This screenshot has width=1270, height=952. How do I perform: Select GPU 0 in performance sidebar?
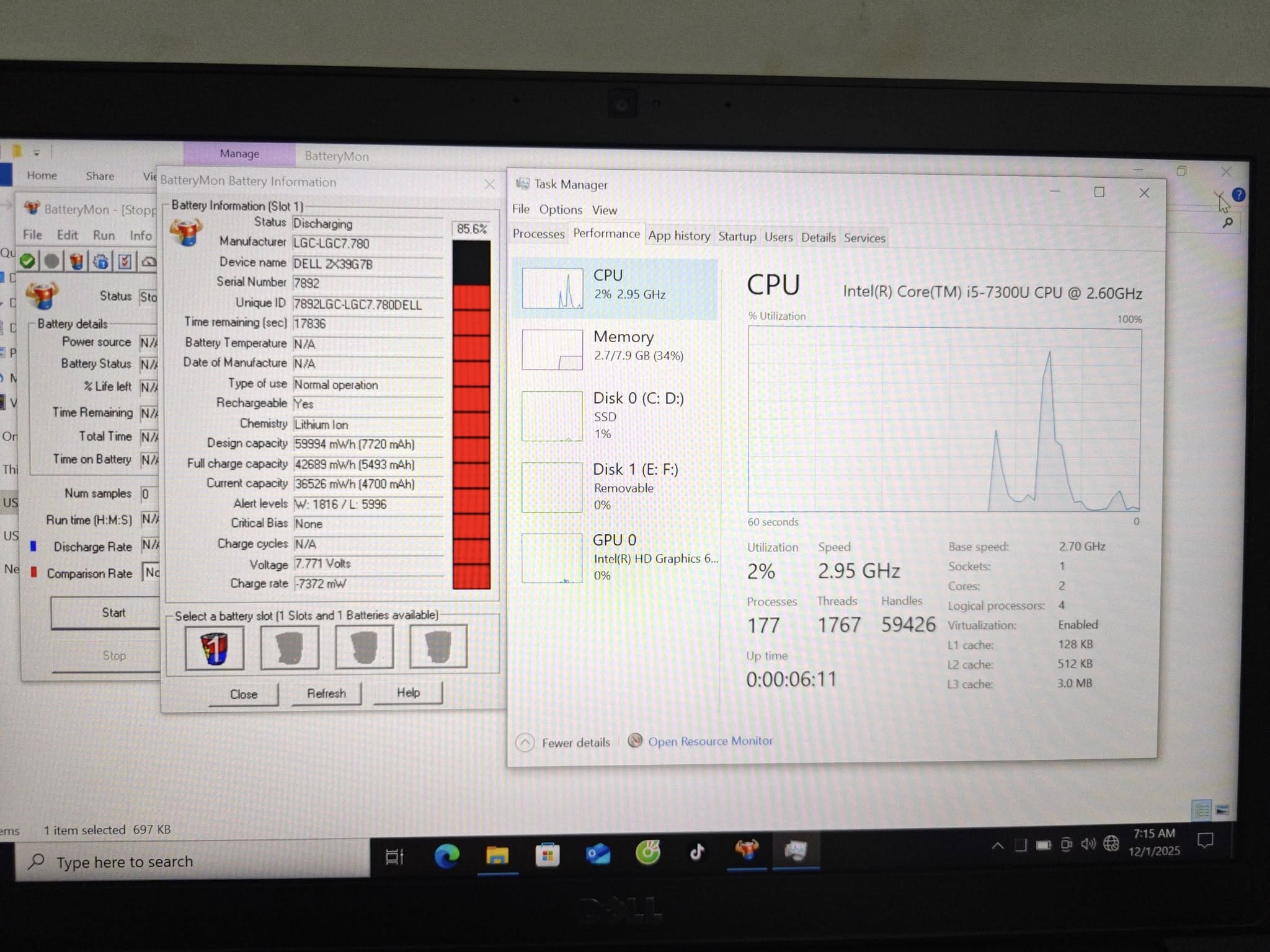[615, 557]
